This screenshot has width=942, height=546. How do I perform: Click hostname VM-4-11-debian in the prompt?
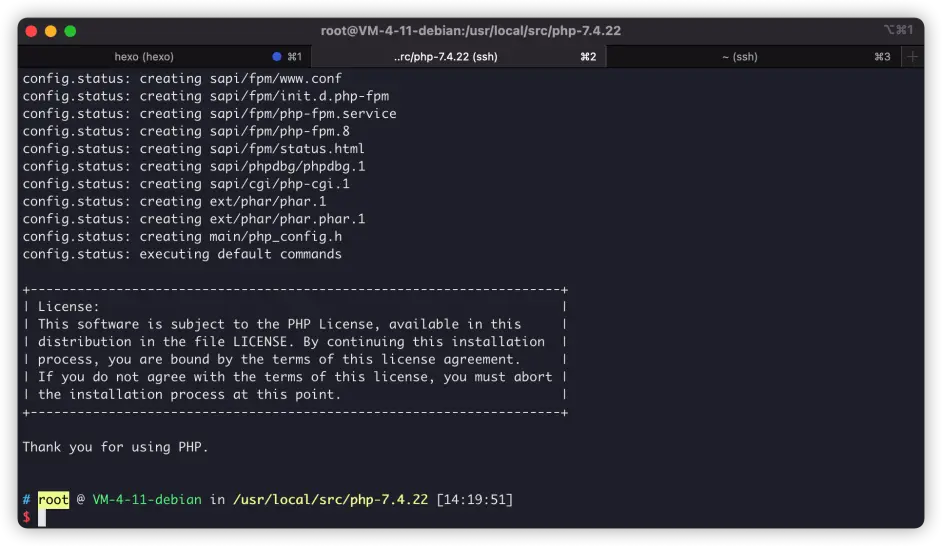(x=147, y=499)
